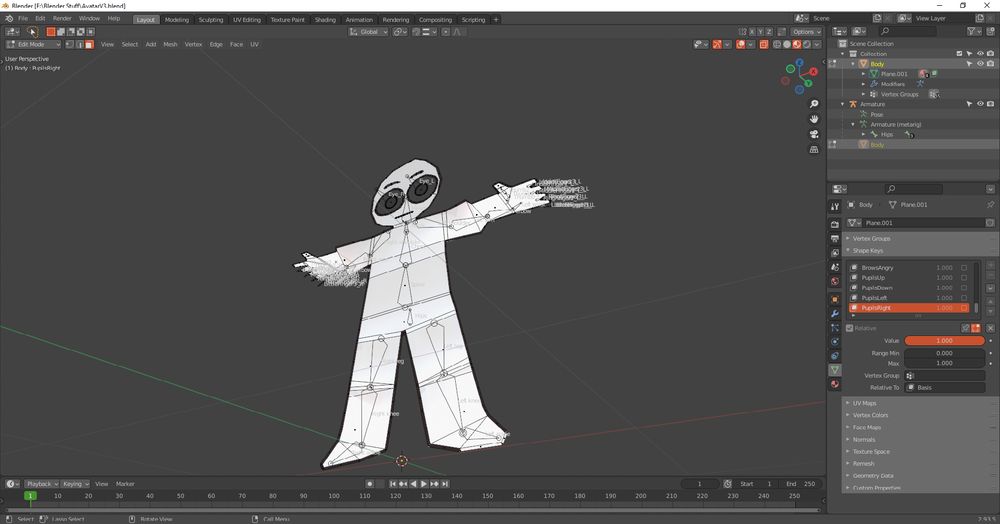Expand Vertex Groups row in outliner
The width and height of the screenshot is (1000, 524).
(x=864, y=94)
